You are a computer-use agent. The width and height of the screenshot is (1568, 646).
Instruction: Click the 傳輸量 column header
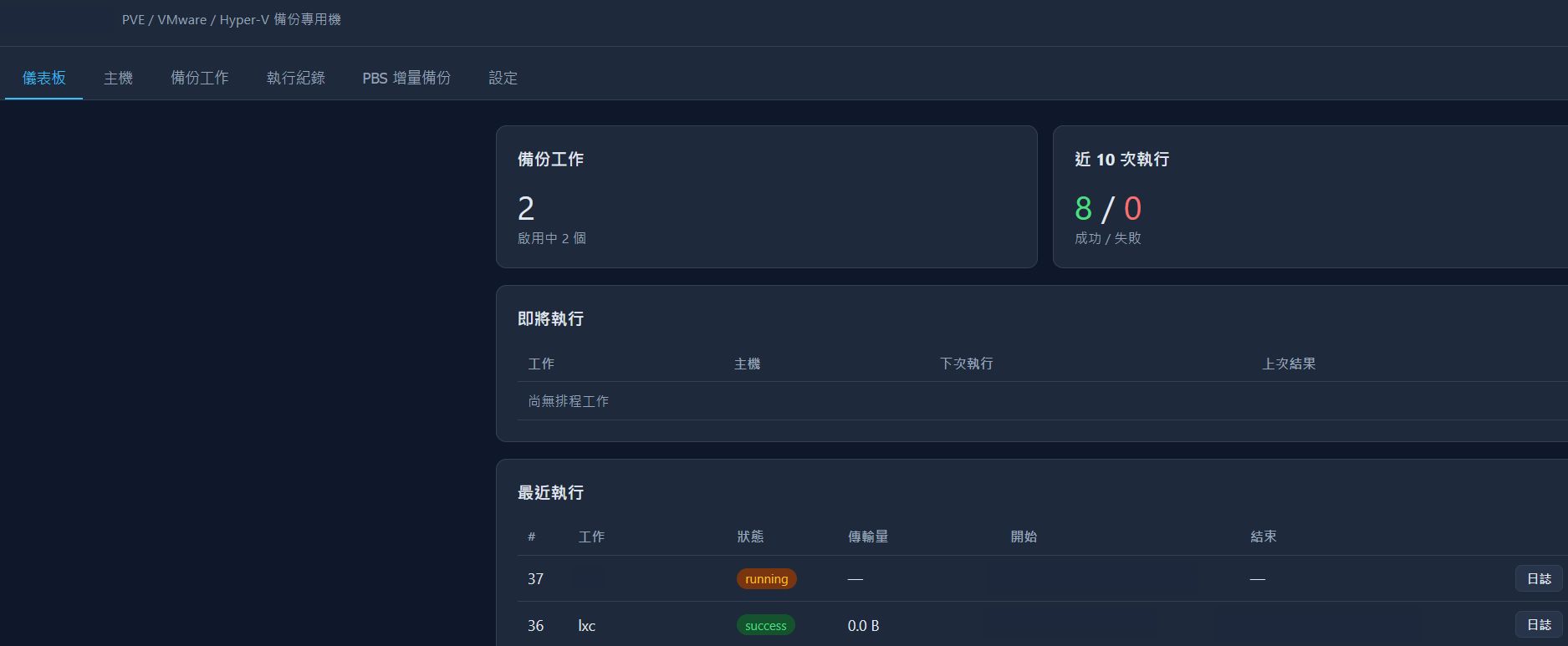pos(868,537)
